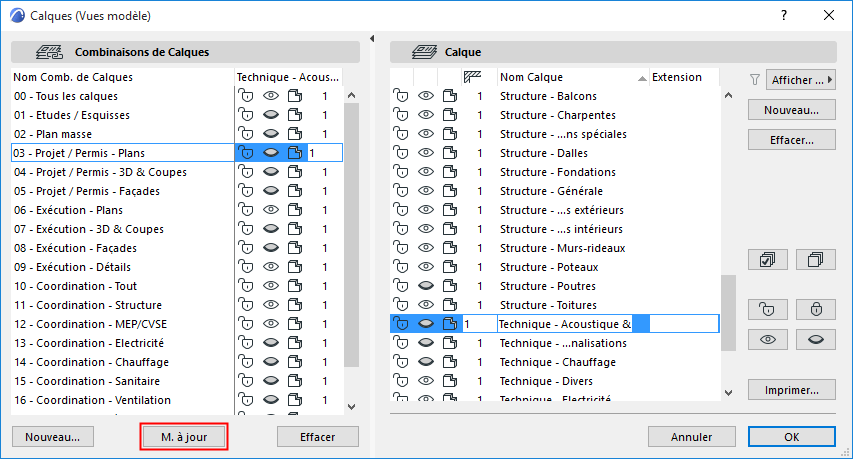Click lock icon of Structure - Fondations
This screenshot has height=459, width=853.
tap(401, 172)
